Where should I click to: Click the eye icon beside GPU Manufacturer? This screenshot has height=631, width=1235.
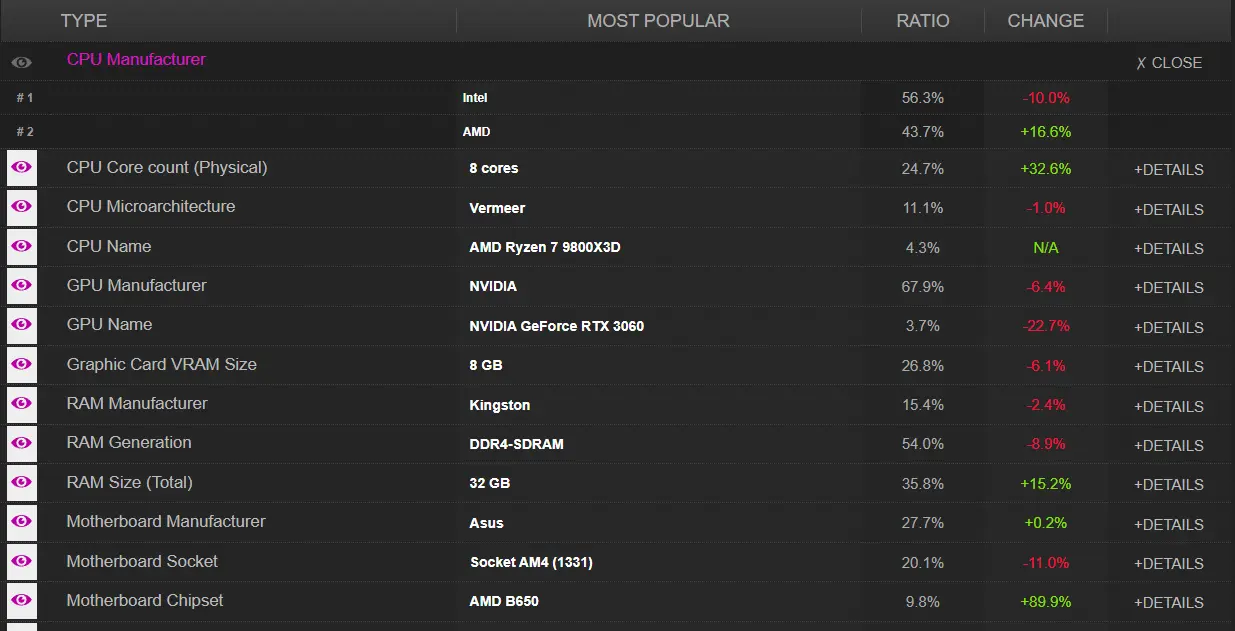pos(21,286)
